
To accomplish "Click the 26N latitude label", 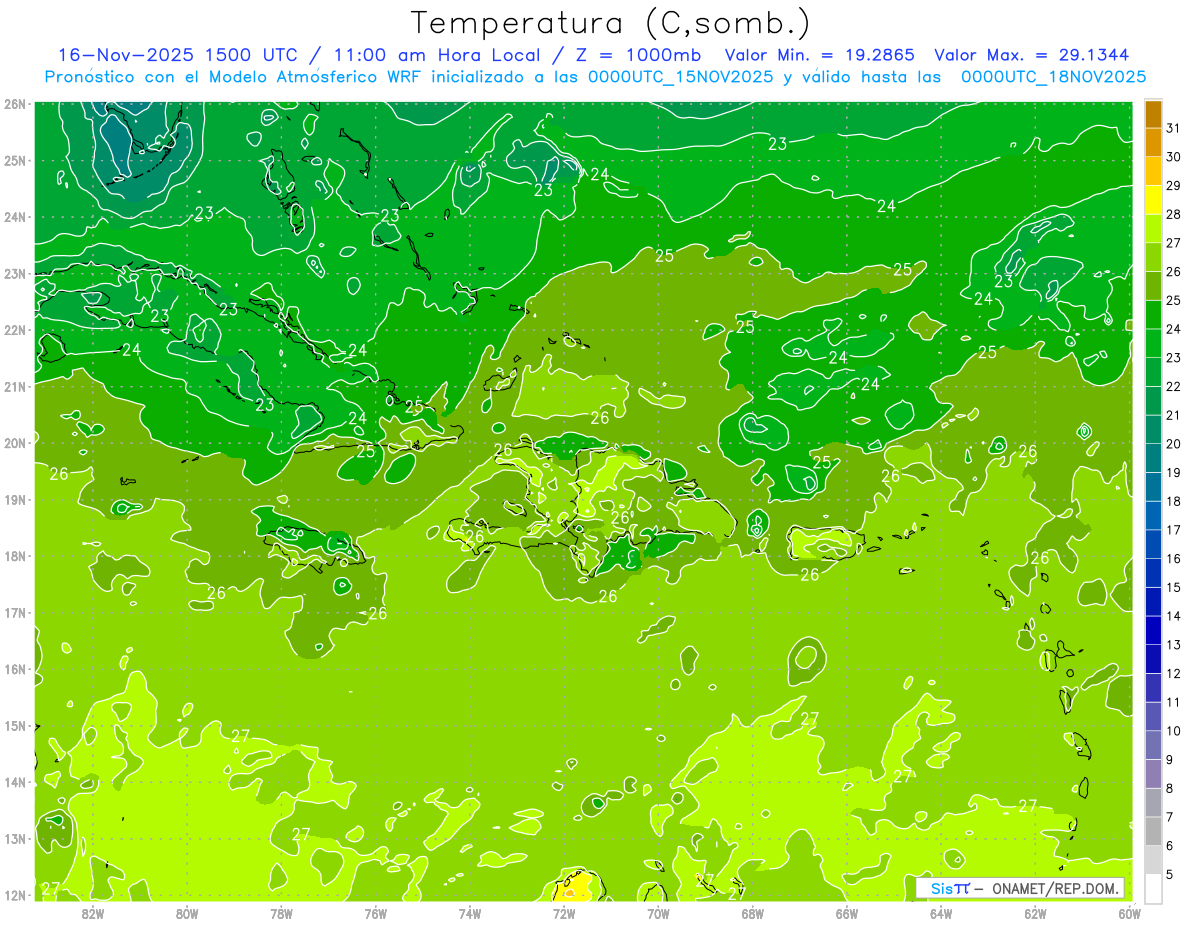I will tap(15, 104).
